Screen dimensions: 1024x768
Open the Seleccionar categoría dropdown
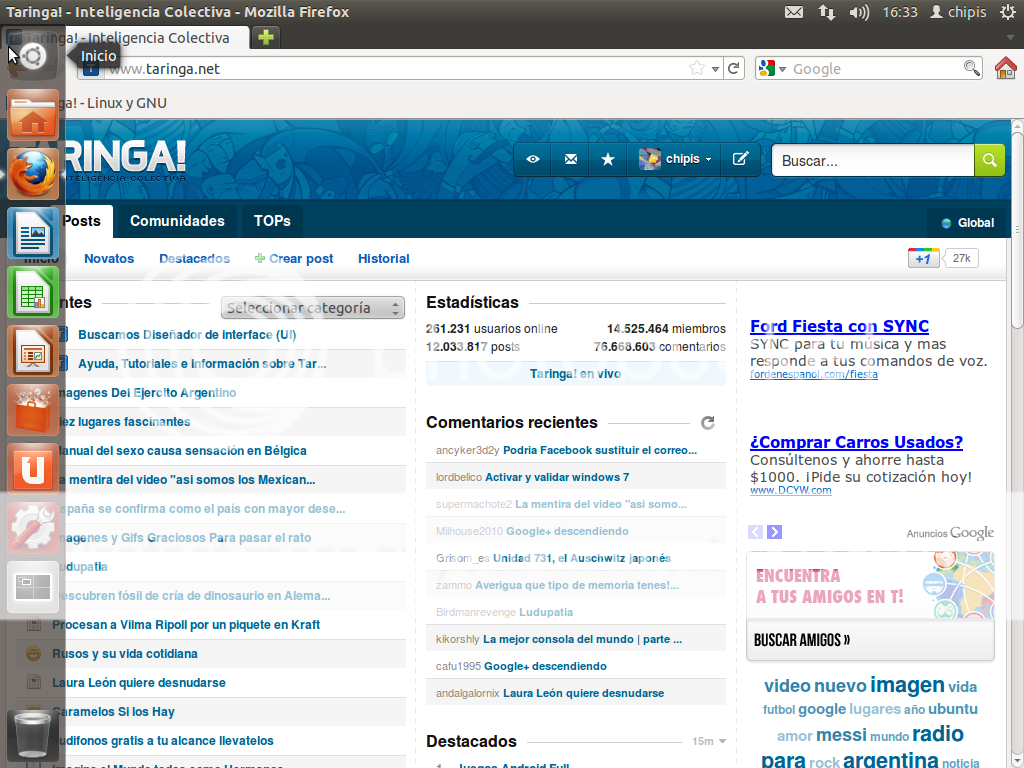pyautogui.click(x=312, y=308)
